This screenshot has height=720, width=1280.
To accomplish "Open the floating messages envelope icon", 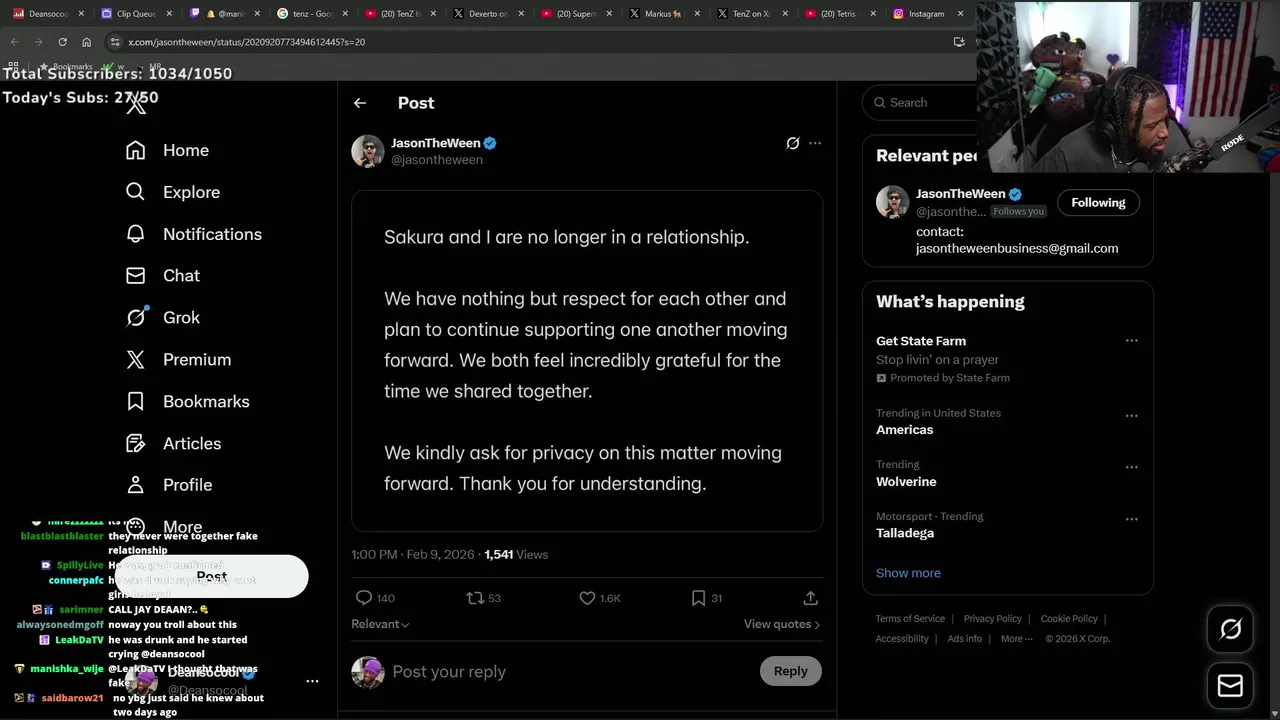I will pyautogui.click(x=1230, y=686).
